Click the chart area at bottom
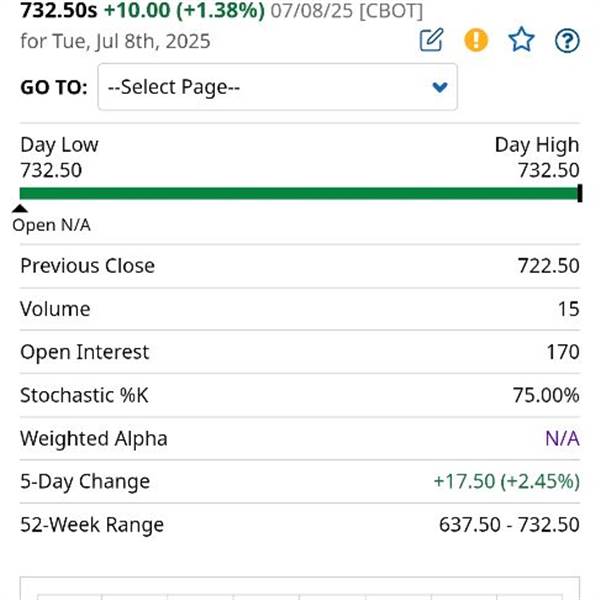The height and width of the screenshot is (600, 600). pos(300,589)
